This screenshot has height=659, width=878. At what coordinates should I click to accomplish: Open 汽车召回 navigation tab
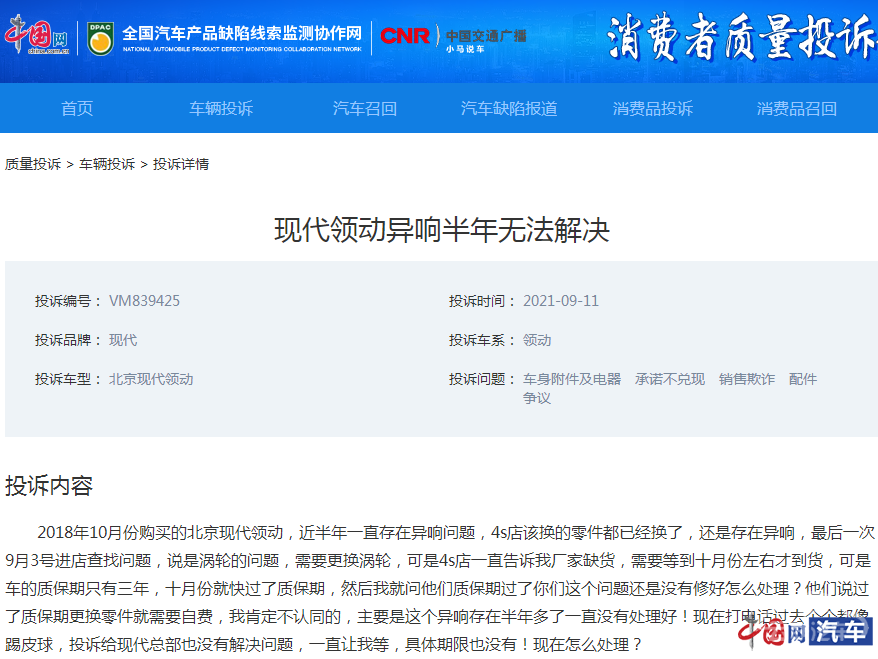(365, 108)
